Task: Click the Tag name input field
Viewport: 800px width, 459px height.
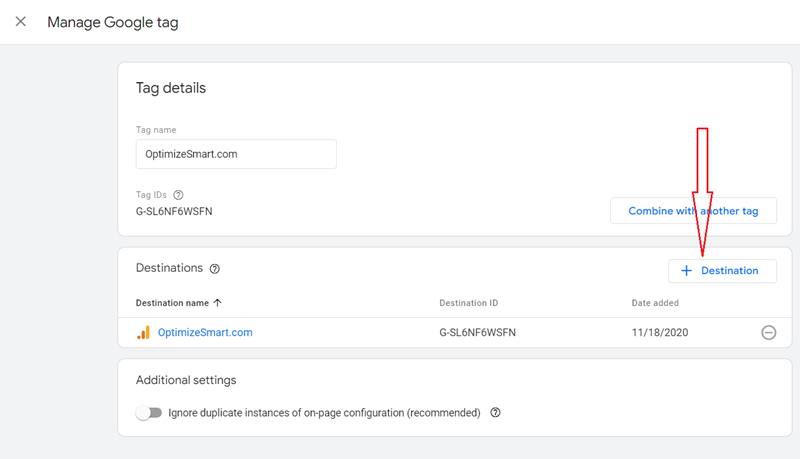Action: (236, 154)
